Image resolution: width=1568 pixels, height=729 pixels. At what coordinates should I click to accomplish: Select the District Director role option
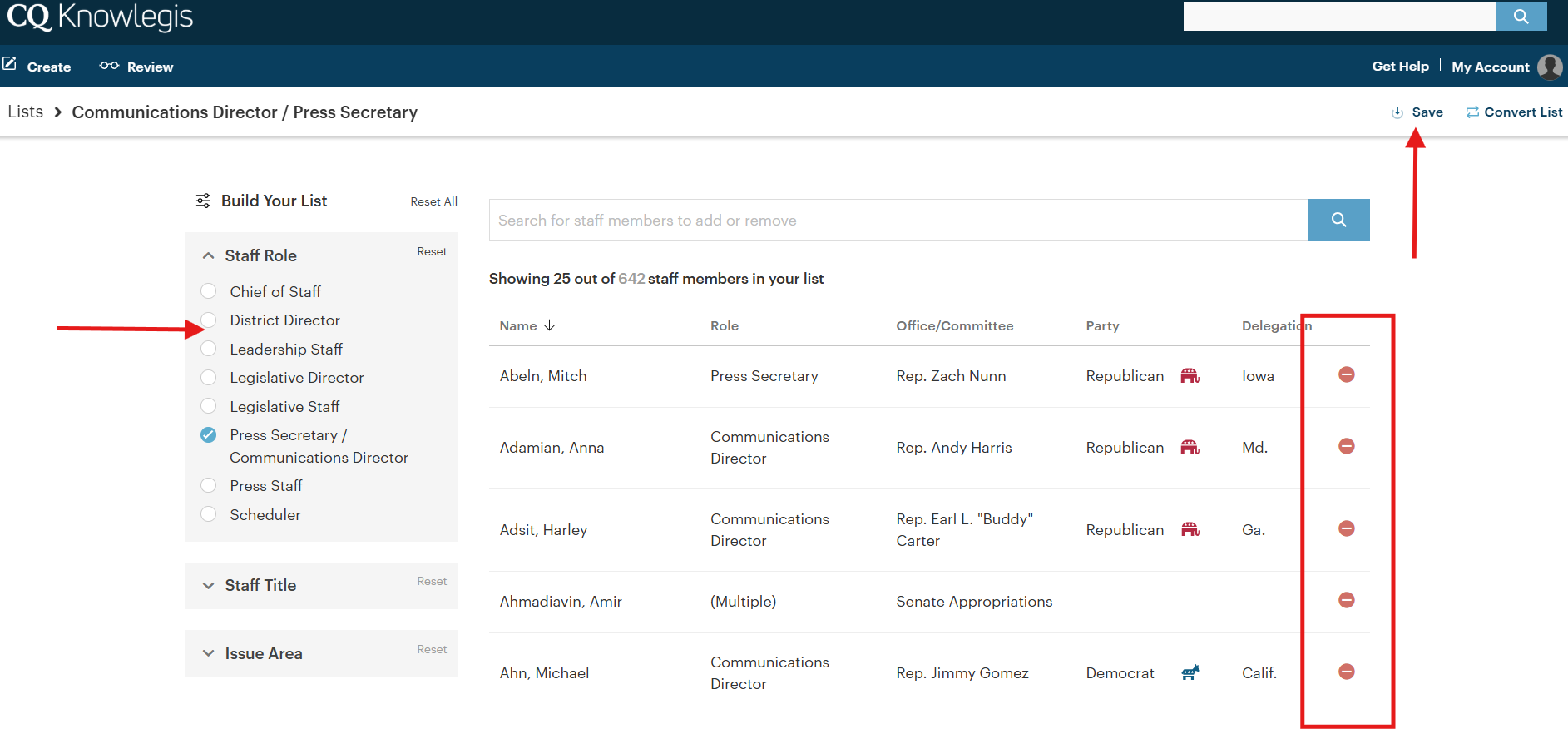(x=209, y=320)
